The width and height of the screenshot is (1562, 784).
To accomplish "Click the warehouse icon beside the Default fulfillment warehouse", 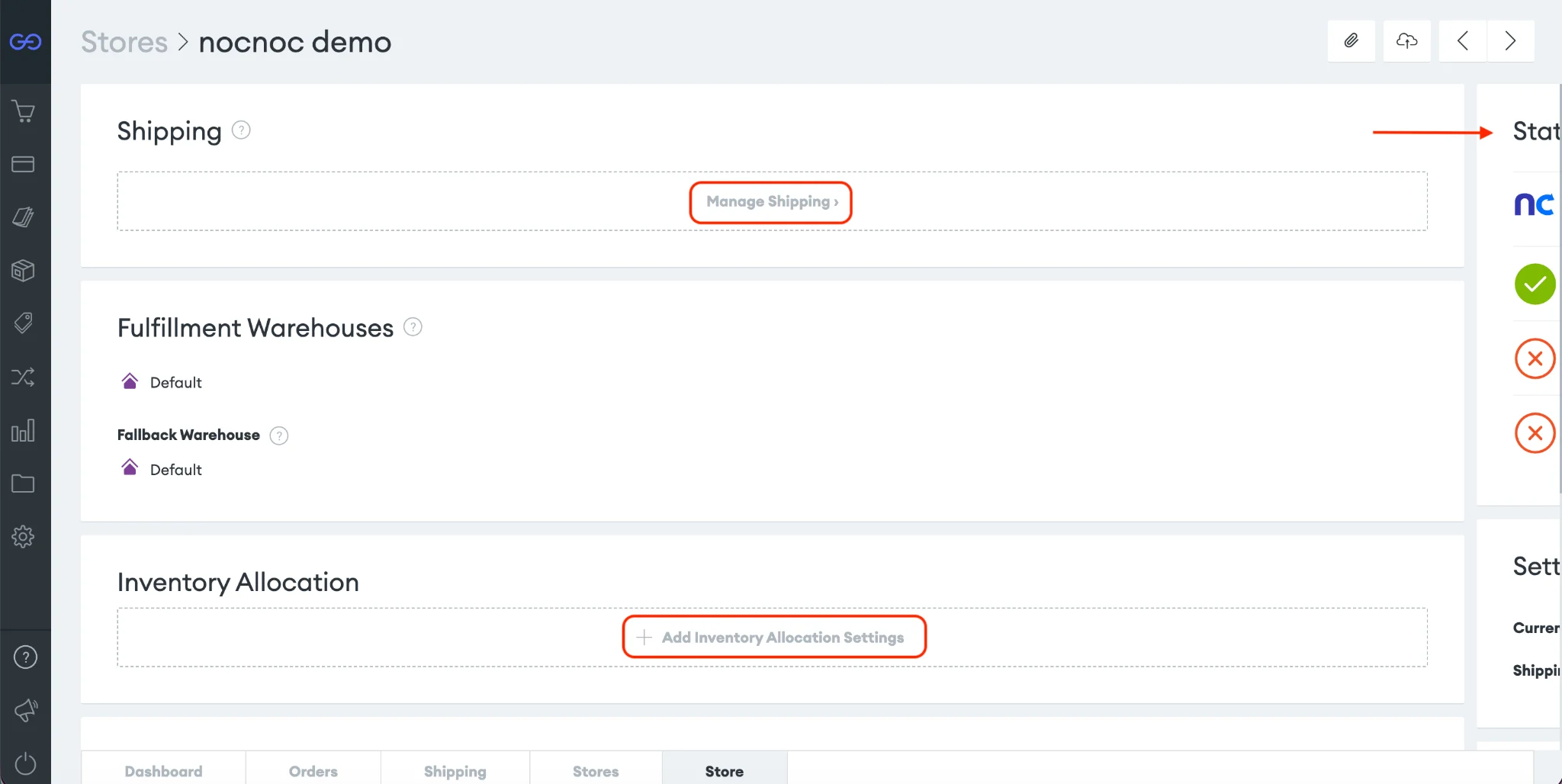I will (130, 381).
